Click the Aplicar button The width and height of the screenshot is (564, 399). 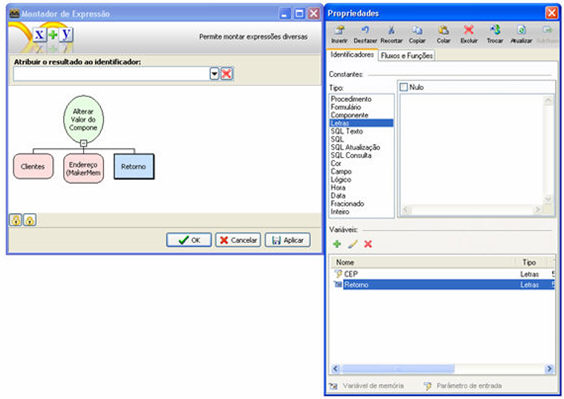click(x=287, y=240)
